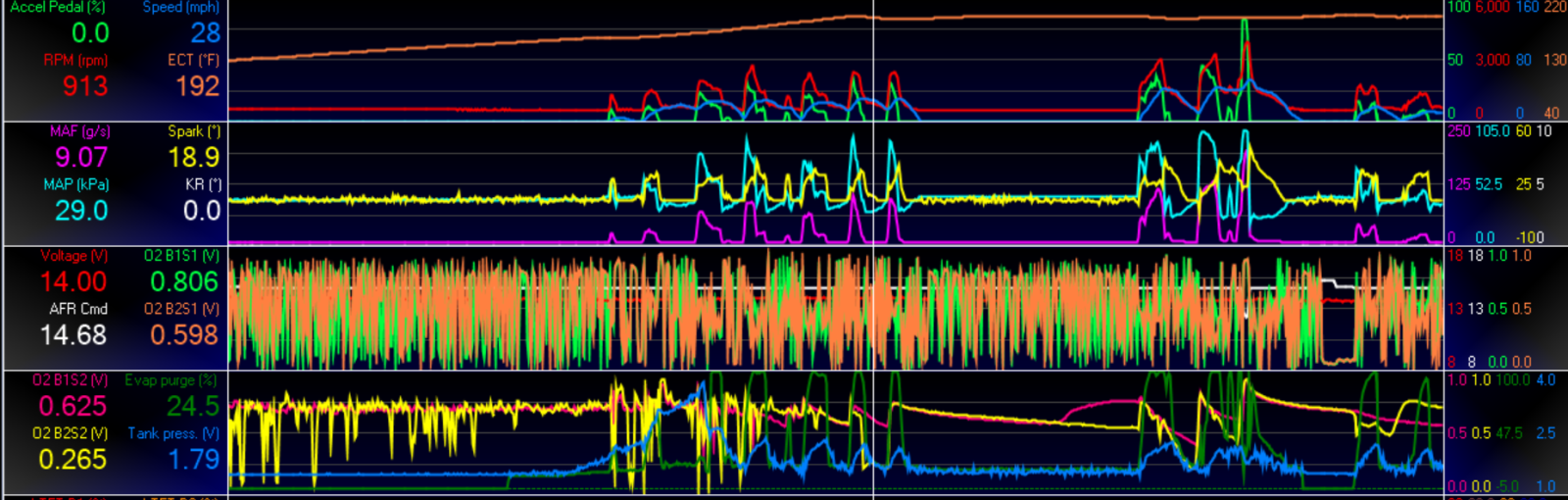The width and height of the screenshot is (1568, 500).
Task: Click the -100 spark axis minimum
Action: (1530, 237)
